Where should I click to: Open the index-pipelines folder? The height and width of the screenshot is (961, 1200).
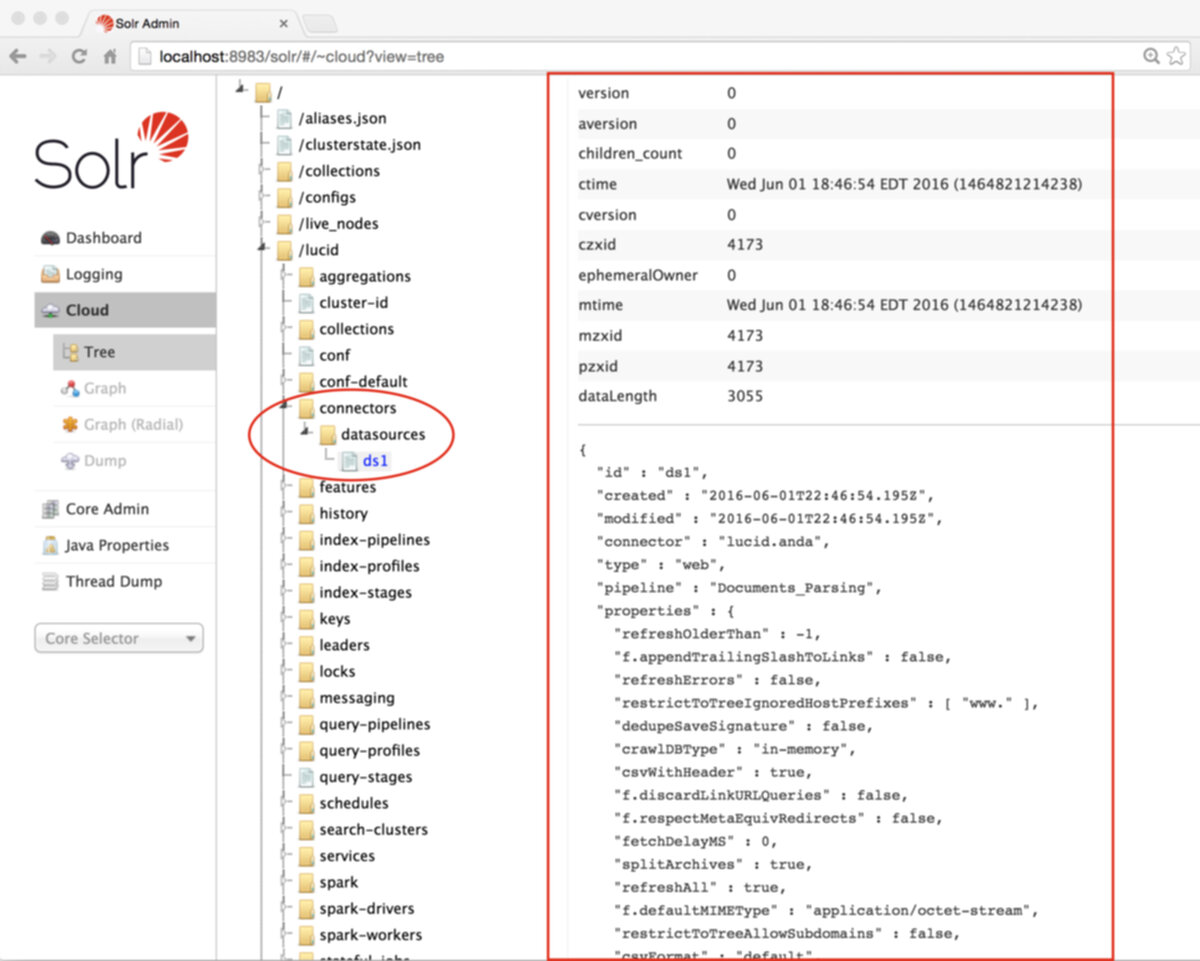tap(374, 539)
